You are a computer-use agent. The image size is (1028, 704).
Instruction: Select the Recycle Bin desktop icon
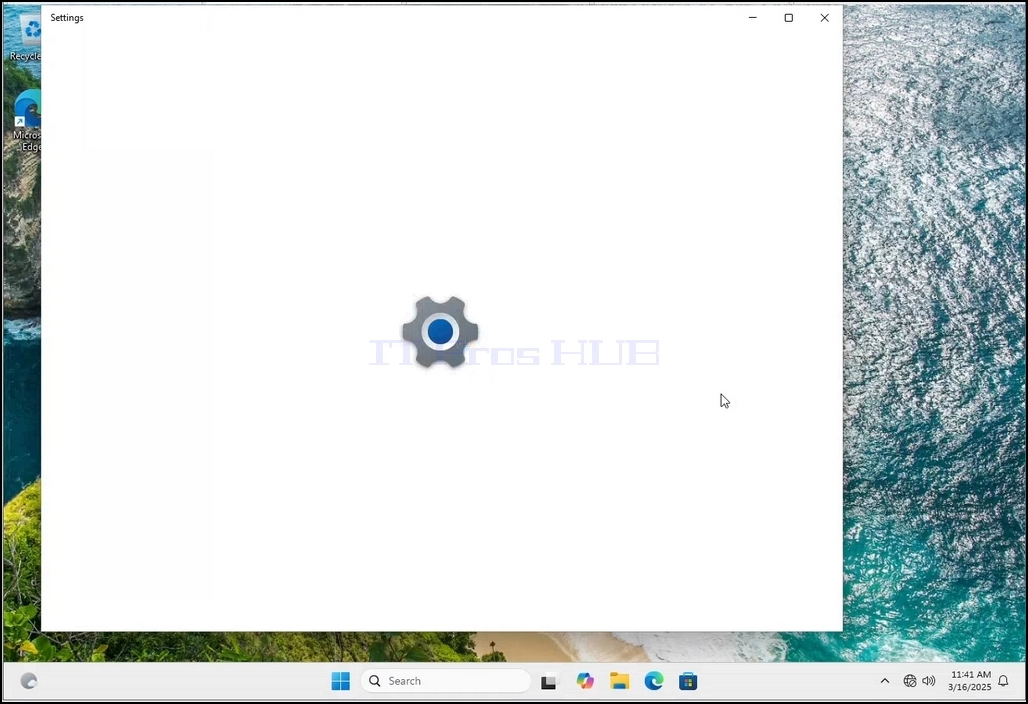tap(26, 38)
